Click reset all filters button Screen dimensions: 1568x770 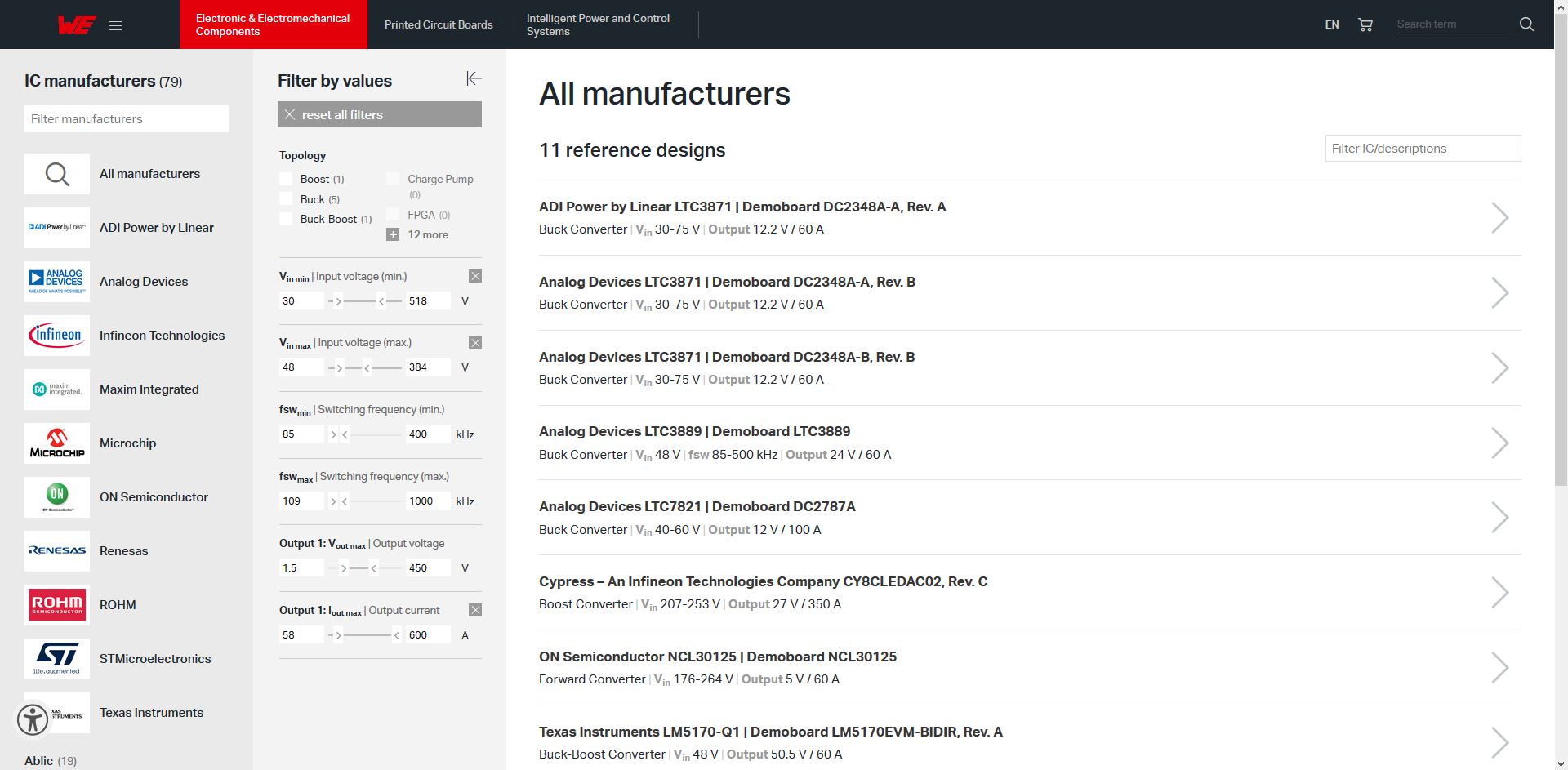coord(380,114)
